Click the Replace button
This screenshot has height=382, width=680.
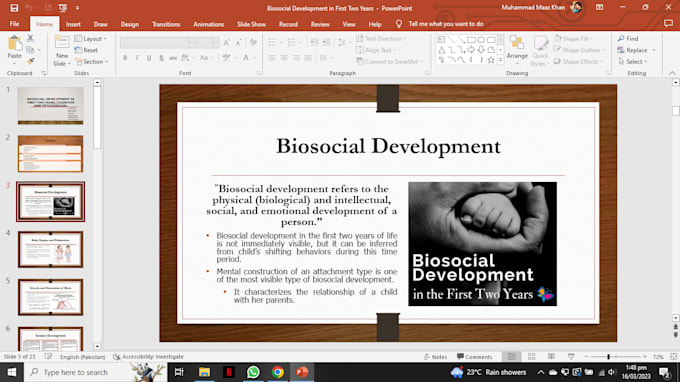(633, 50)
